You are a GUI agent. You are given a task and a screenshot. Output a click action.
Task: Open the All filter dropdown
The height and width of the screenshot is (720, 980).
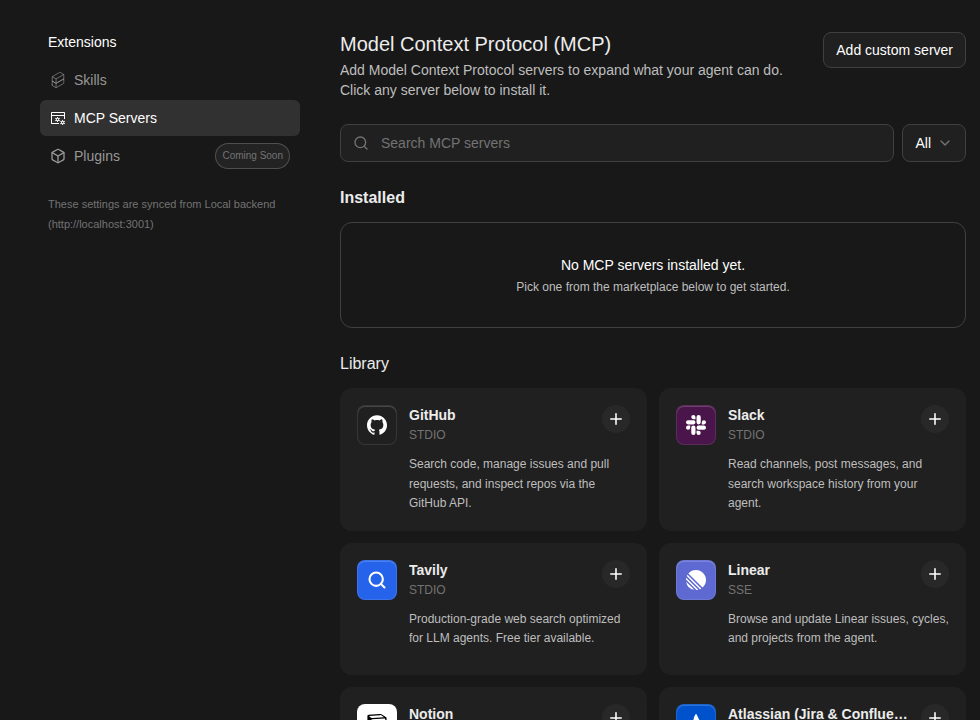coord(933,143)
